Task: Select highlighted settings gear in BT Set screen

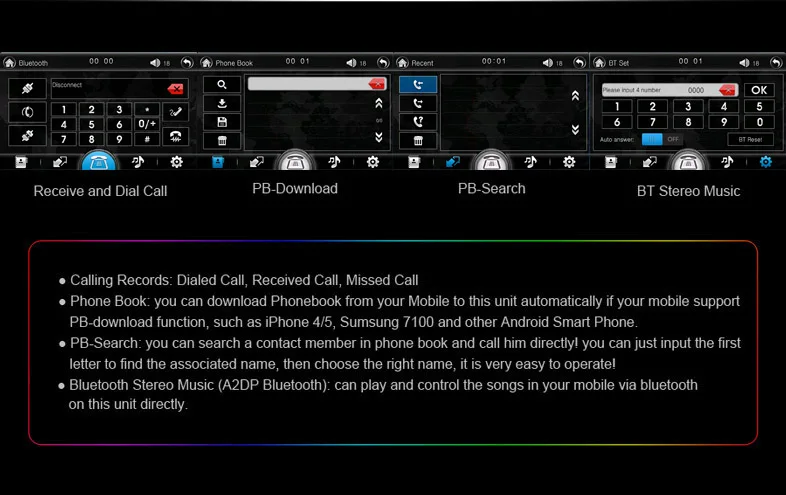Action: (765, 162)
